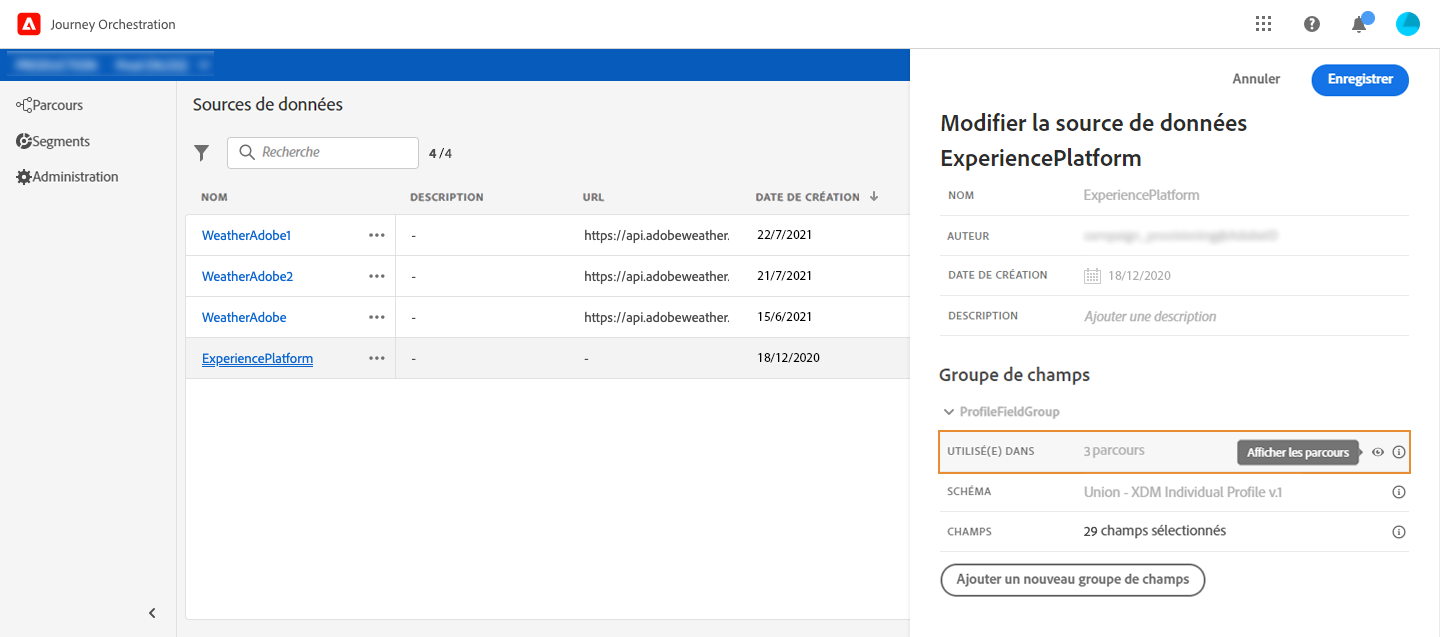
Task: Open the WeatherAdobe data source link
Action: point(244,317)
